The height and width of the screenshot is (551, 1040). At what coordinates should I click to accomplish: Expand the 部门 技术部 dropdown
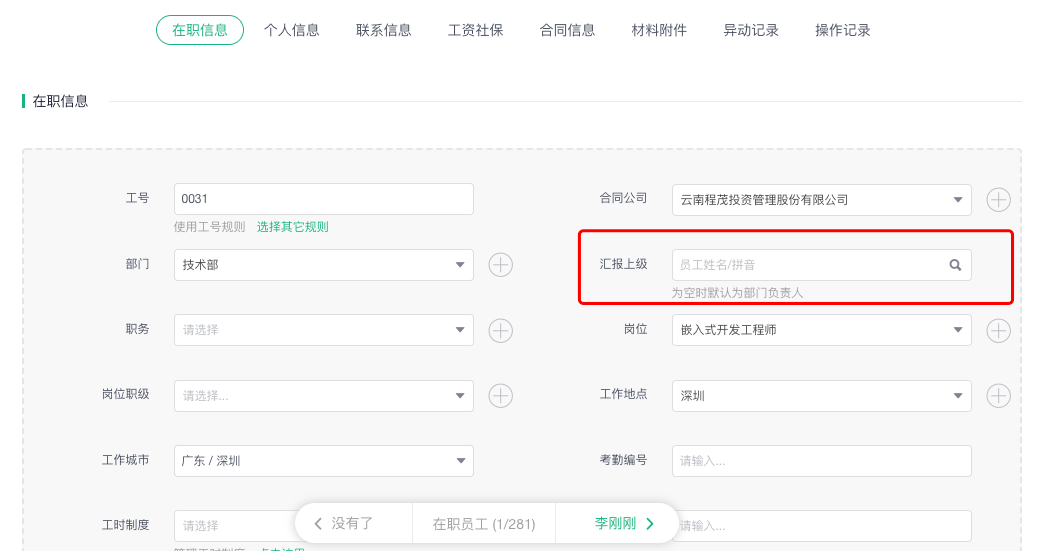[324, 265]
